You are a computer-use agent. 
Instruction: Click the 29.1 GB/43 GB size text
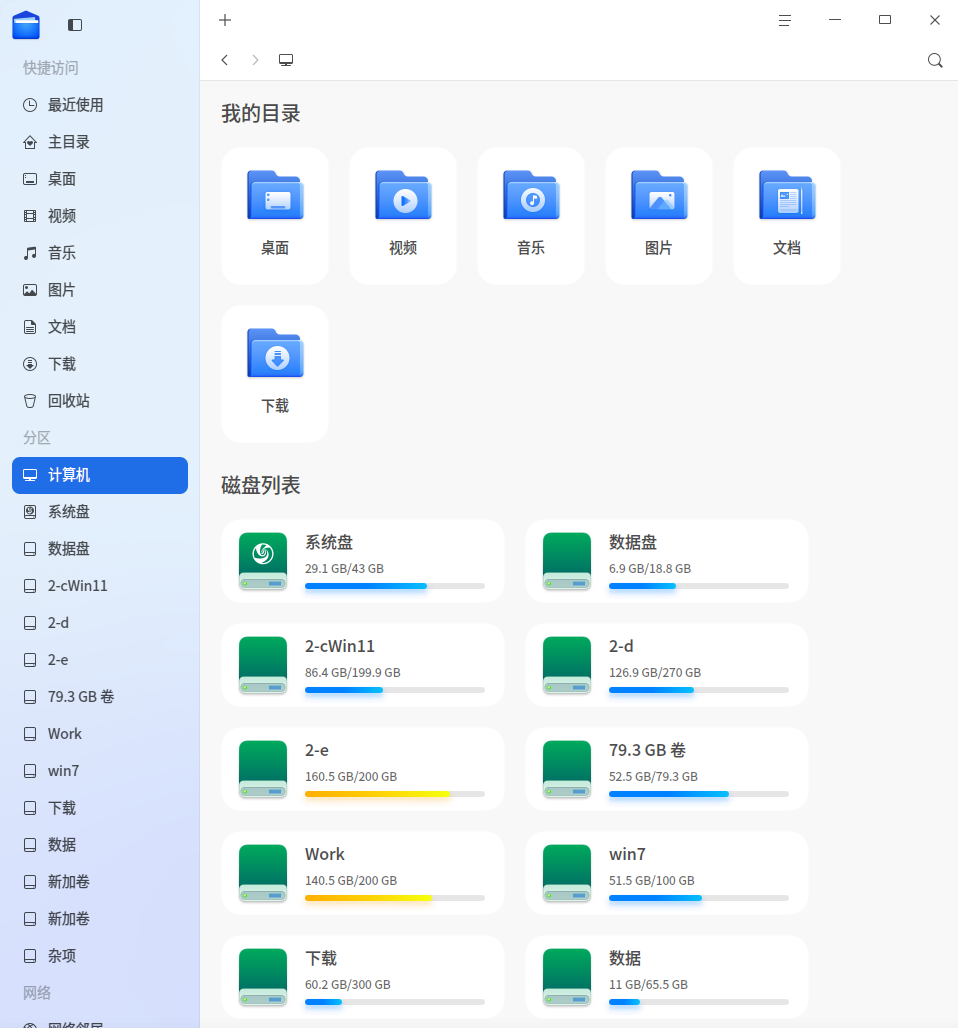[x=344, y=568]
